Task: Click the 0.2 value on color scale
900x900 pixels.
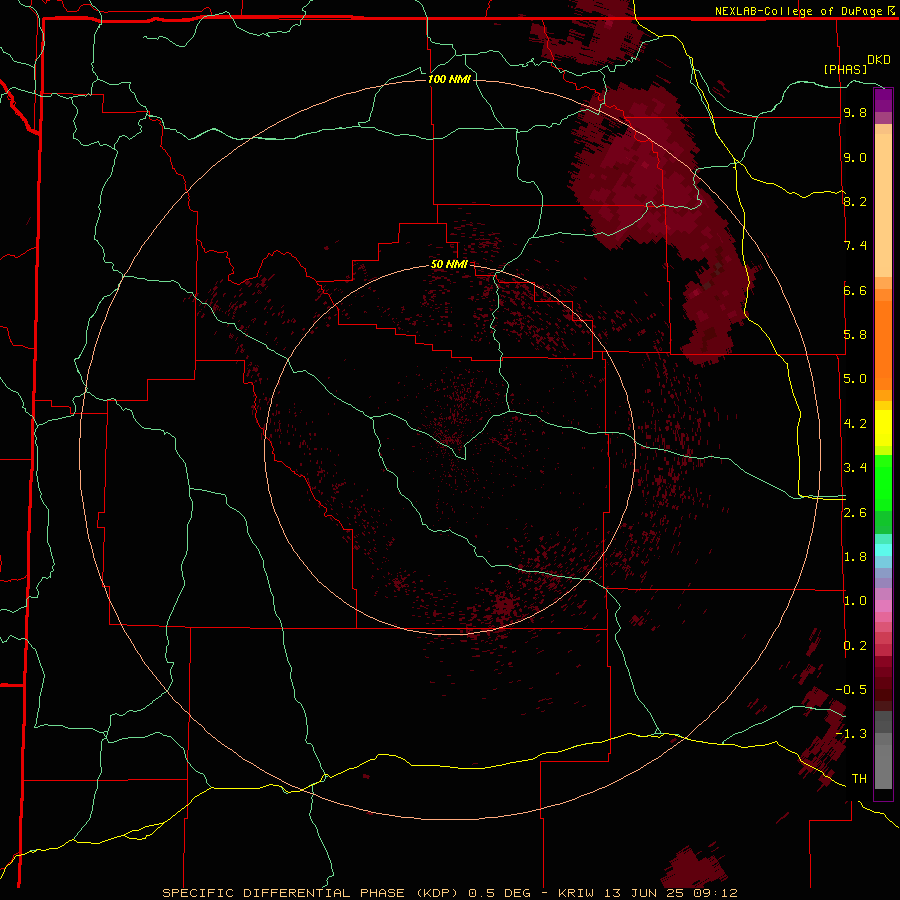Action: point(855,646)
